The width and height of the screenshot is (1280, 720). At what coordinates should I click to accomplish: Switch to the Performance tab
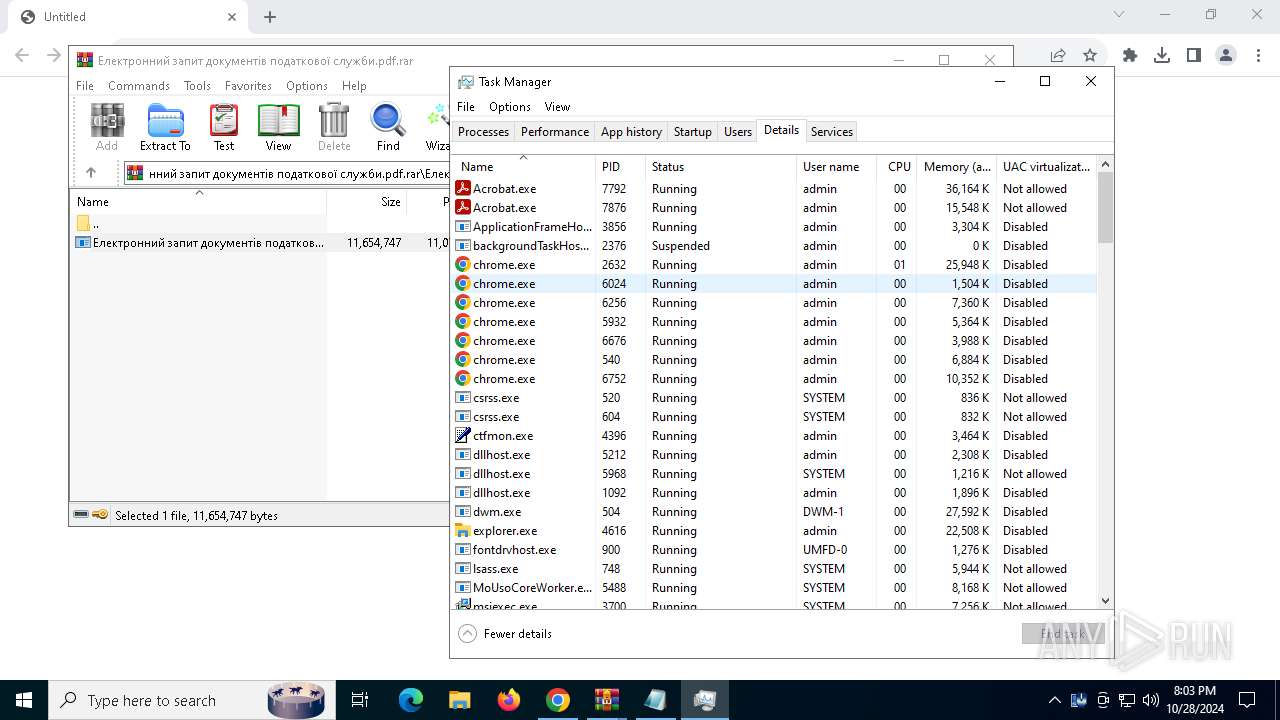pos(555,132)
